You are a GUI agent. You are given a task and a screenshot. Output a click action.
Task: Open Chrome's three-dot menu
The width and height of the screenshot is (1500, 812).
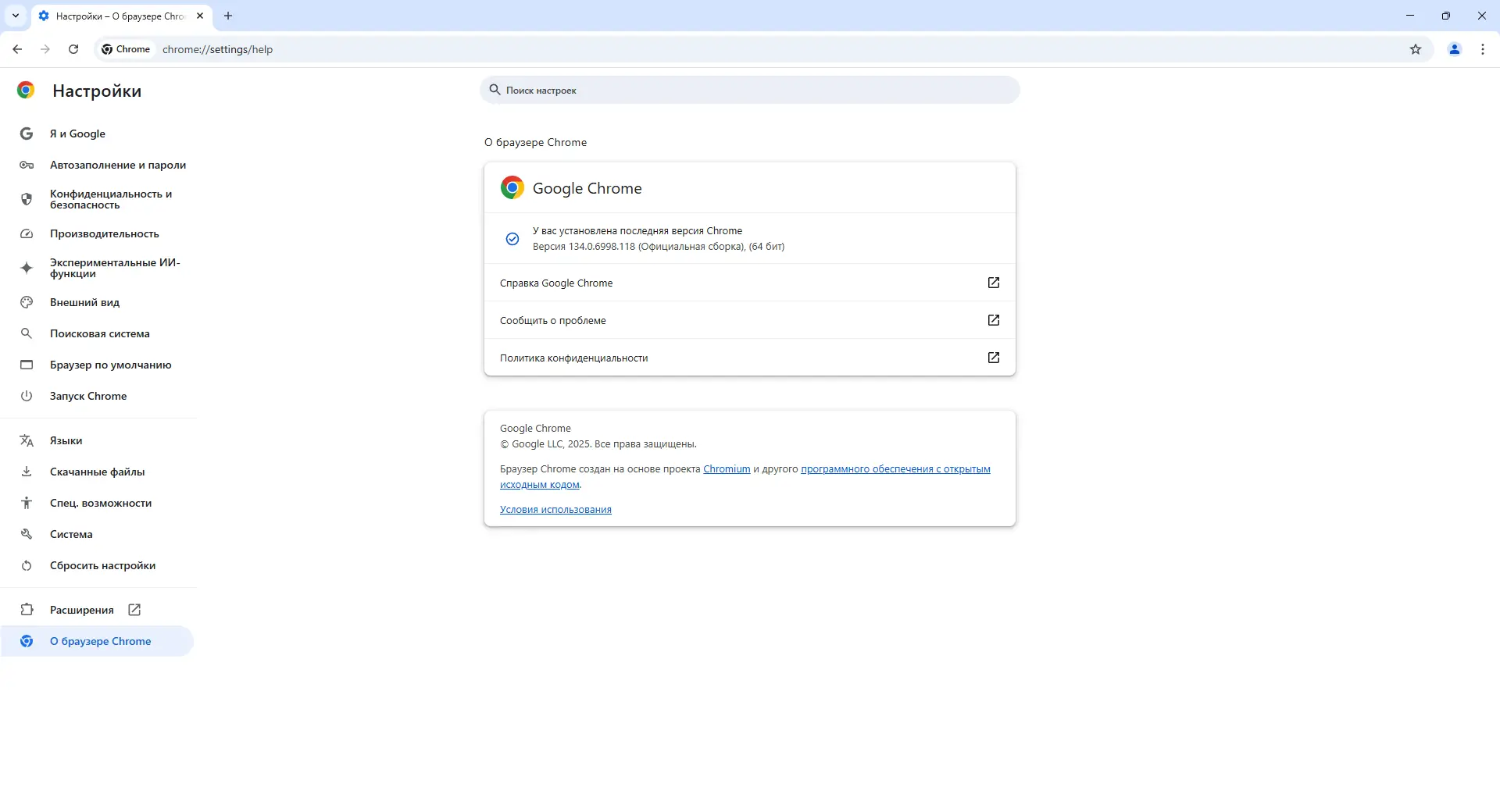click(x=1483, y=49)
